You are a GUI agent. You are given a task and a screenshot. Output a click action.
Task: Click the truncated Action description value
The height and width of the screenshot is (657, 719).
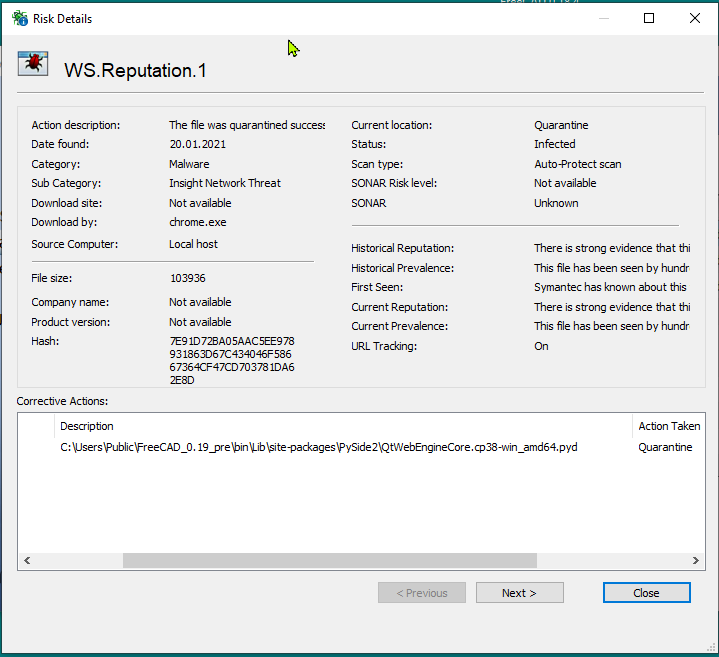(x=246, y=125)
